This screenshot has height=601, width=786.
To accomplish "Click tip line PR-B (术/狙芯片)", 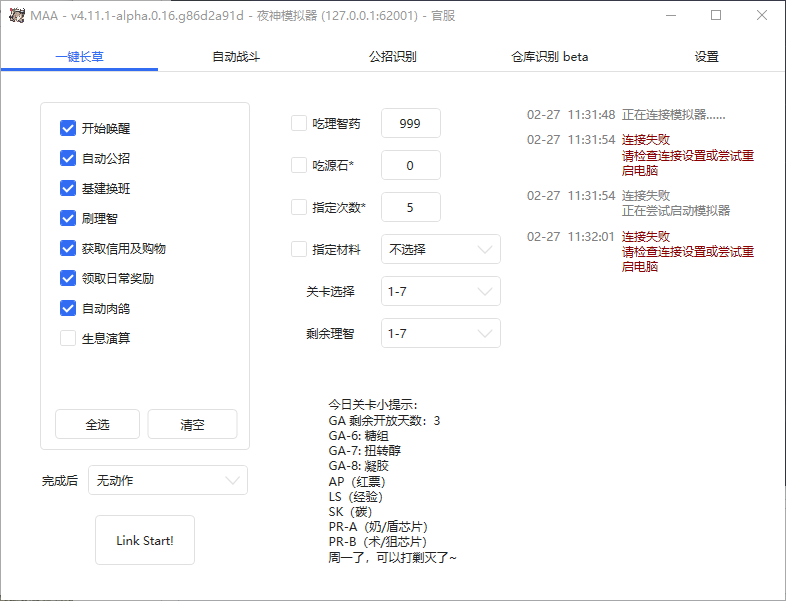I will click(377, 542).
